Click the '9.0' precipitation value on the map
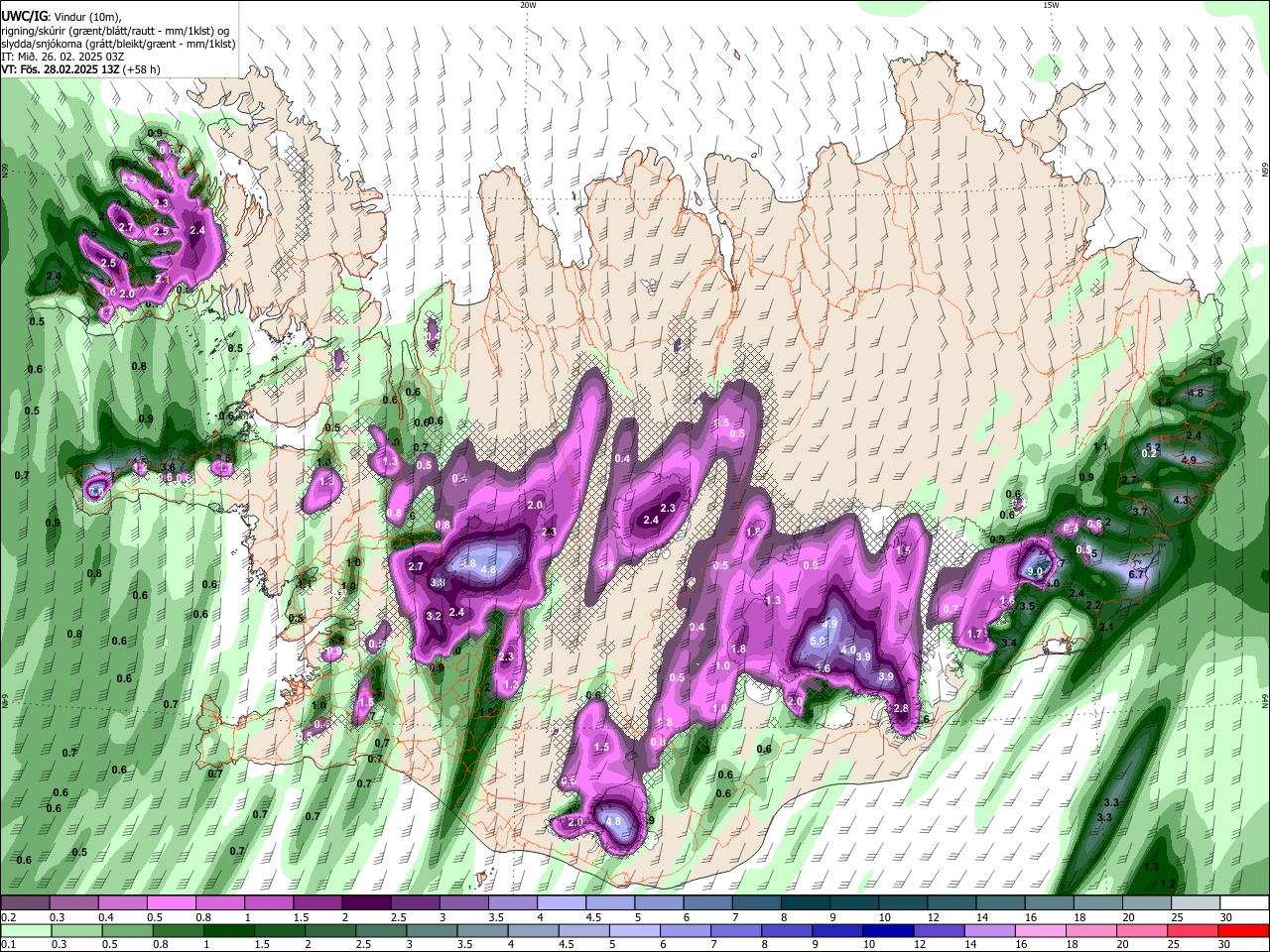The width and height of the screenshot is (1270, 952). pyautogui.click(x=1035, y=572)
